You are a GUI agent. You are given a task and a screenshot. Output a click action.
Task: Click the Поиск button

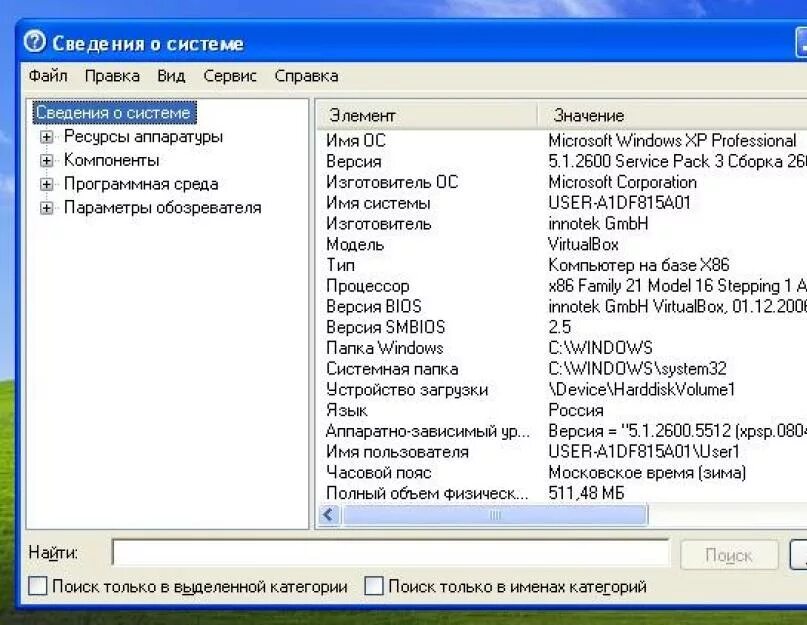click(x=729, y=555)
